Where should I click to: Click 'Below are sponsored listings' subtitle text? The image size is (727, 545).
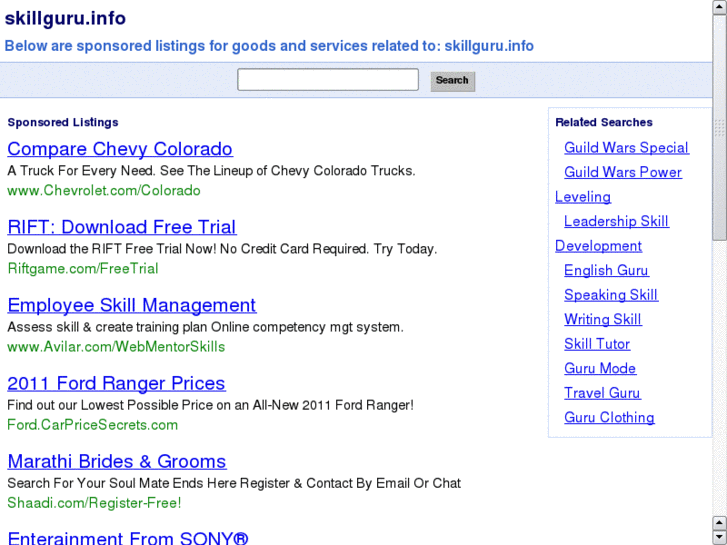(269, 46)
